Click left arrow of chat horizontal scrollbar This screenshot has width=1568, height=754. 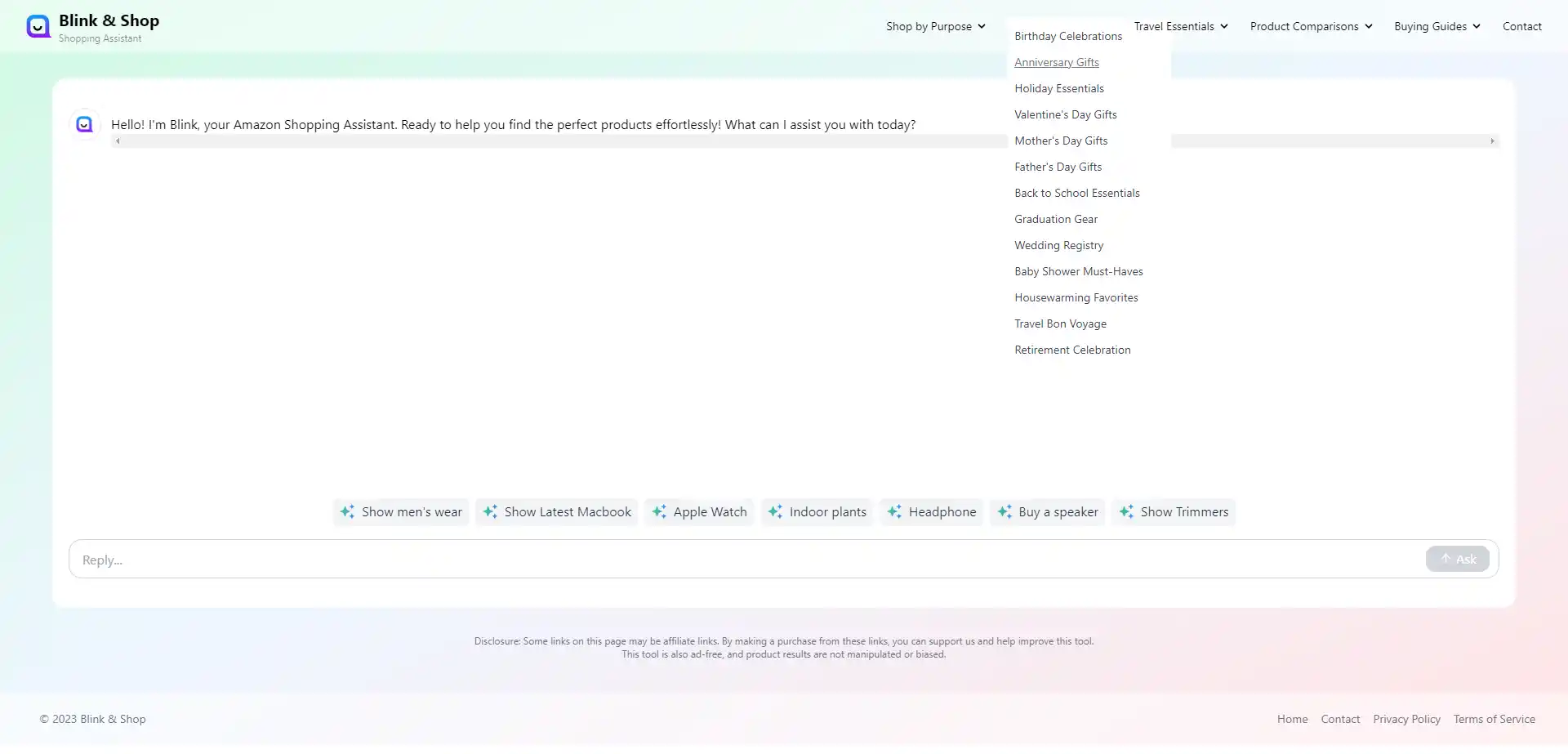point(118,141)
